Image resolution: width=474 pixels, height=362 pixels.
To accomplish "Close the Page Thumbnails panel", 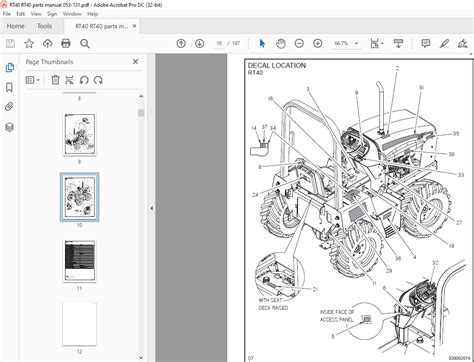I will point(135,62).
